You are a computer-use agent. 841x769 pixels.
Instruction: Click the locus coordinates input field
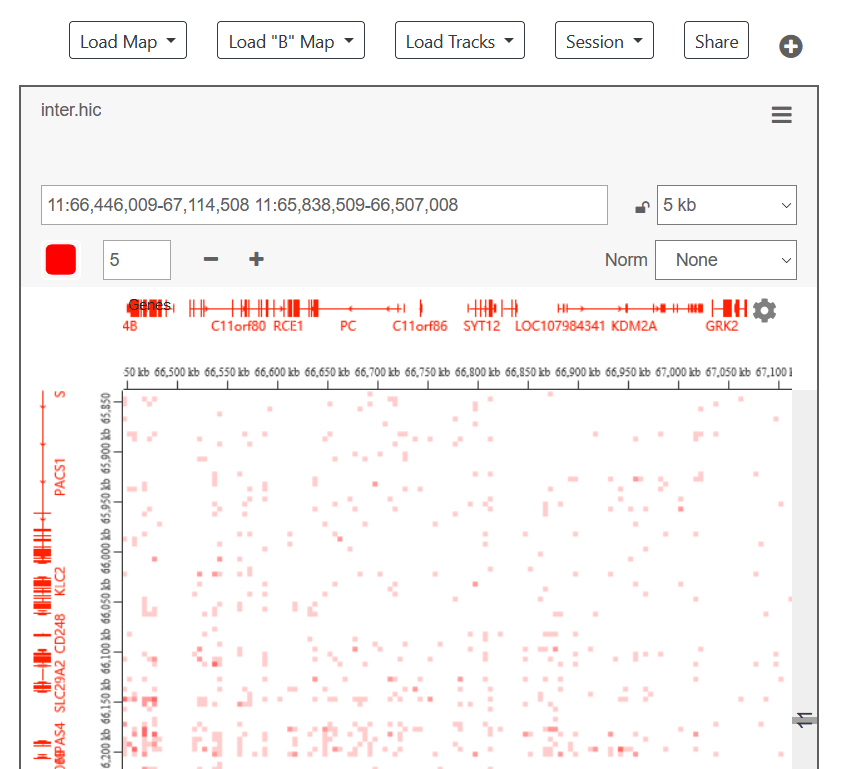click(324, 205)
